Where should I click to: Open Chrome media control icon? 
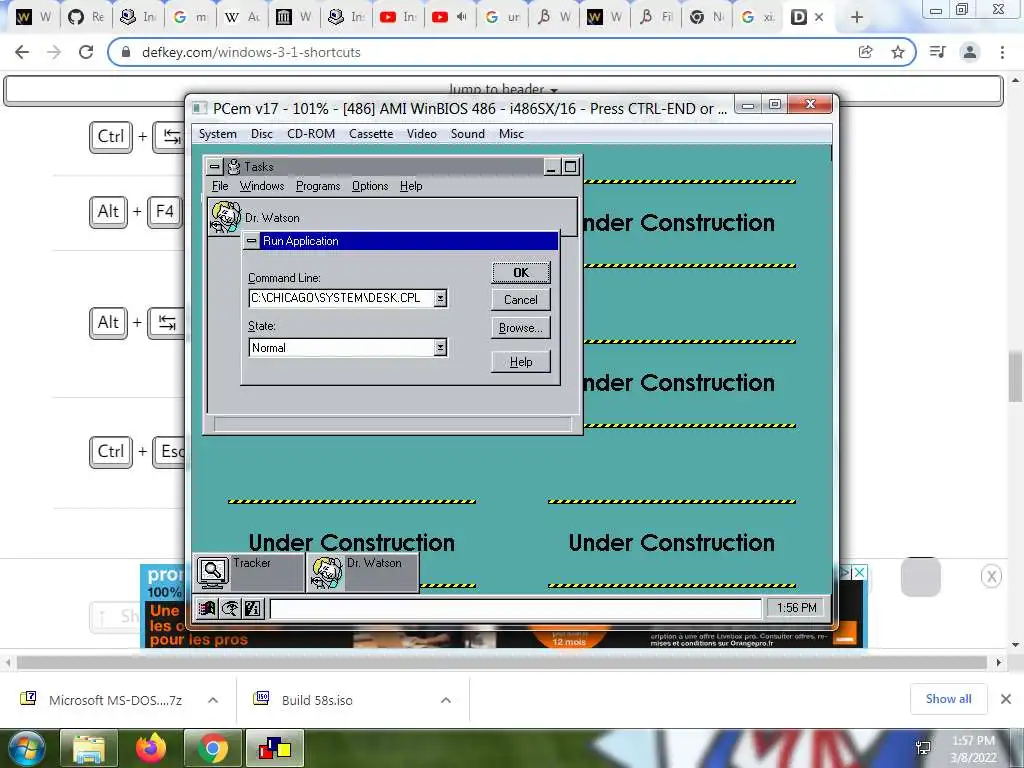(937, 52)
